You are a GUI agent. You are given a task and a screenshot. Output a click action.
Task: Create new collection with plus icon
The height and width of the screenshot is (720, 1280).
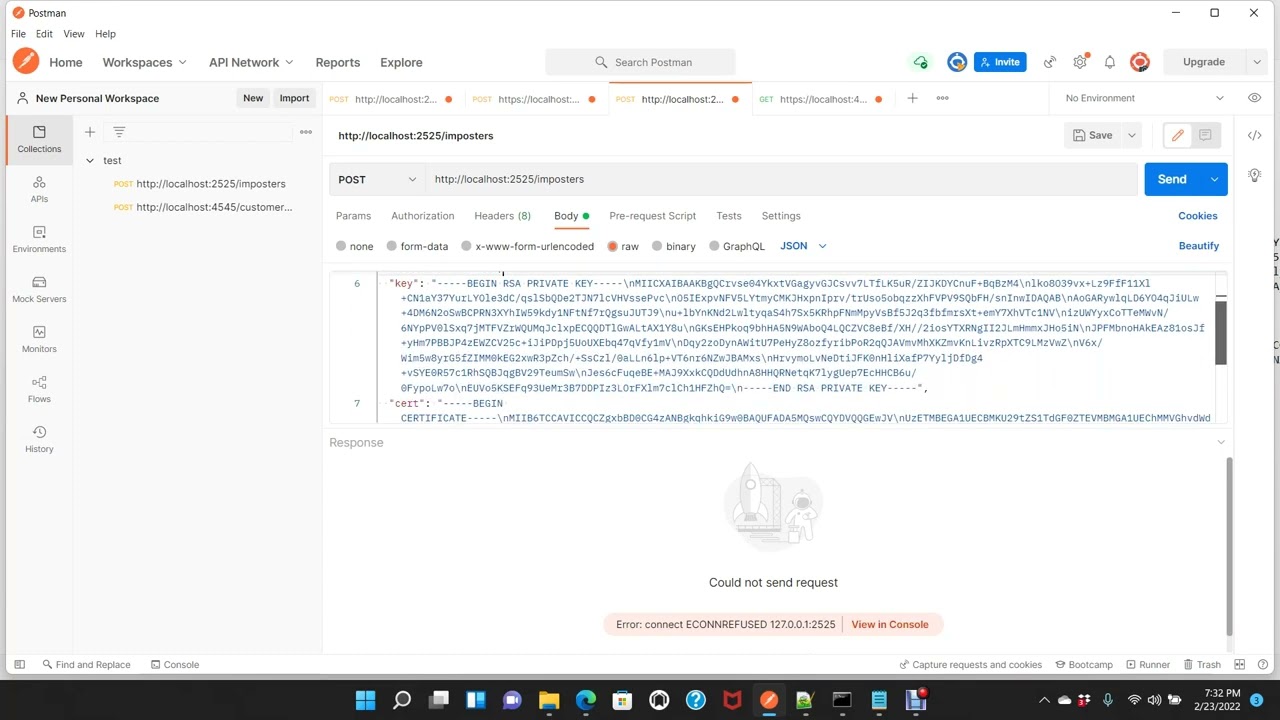(90, 132)
